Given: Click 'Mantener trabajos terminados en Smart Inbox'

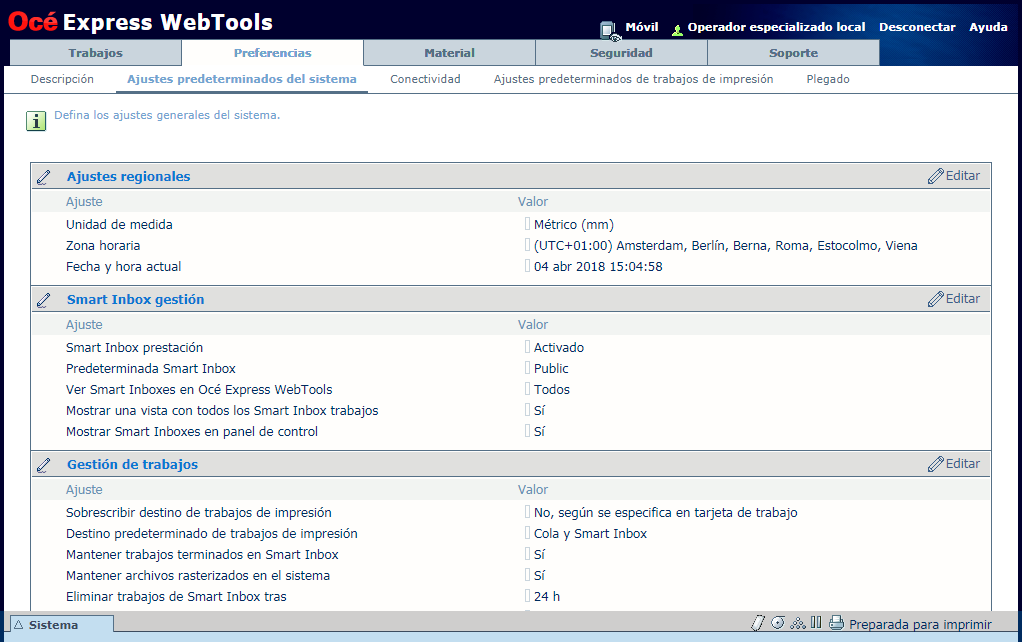Looking at the screenshot, I should pyautogui.click(x=202, y=555).
